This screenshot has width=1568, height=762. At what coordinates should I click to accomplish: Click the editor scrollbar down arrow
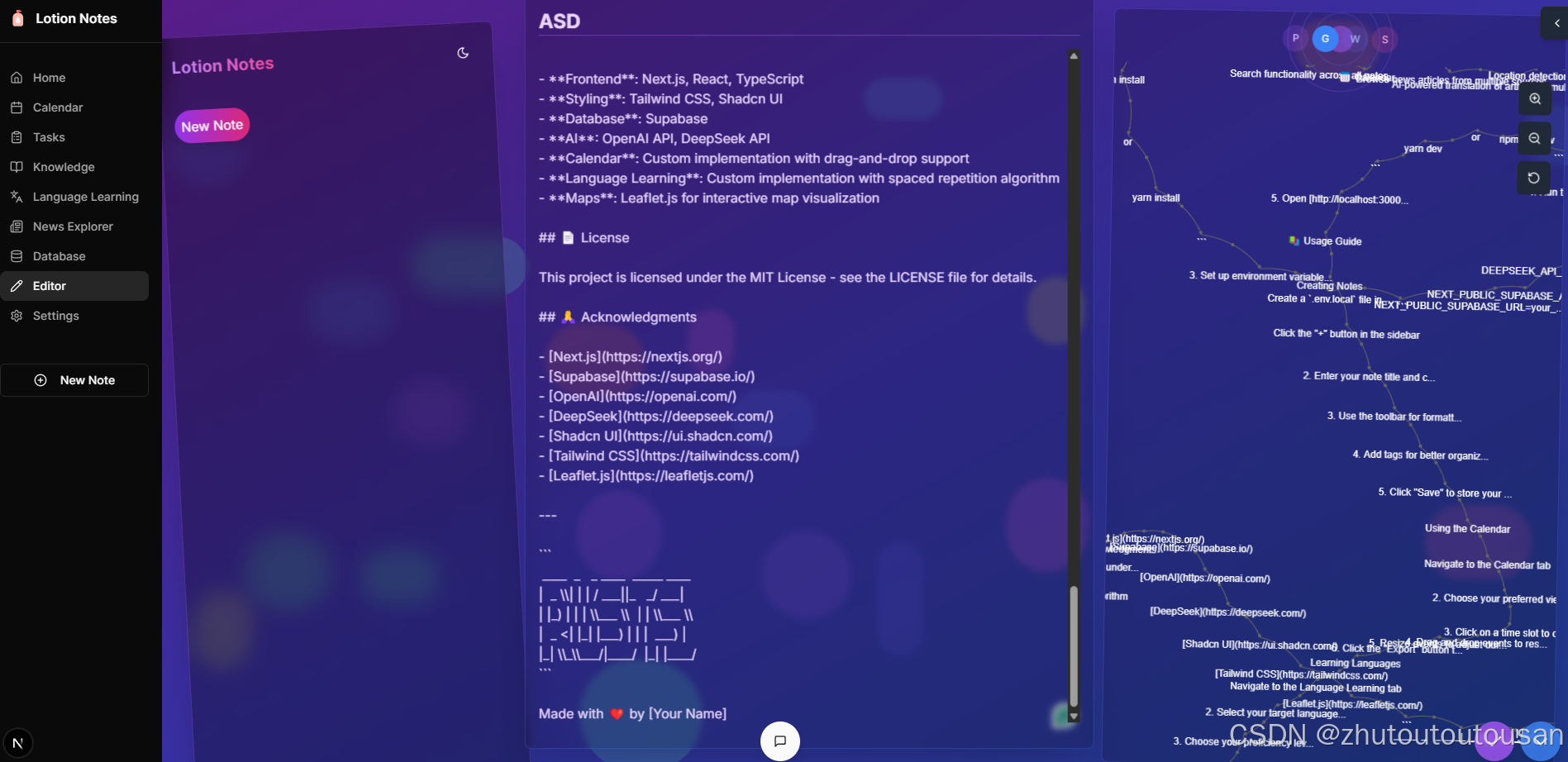tap(1074, 717)
